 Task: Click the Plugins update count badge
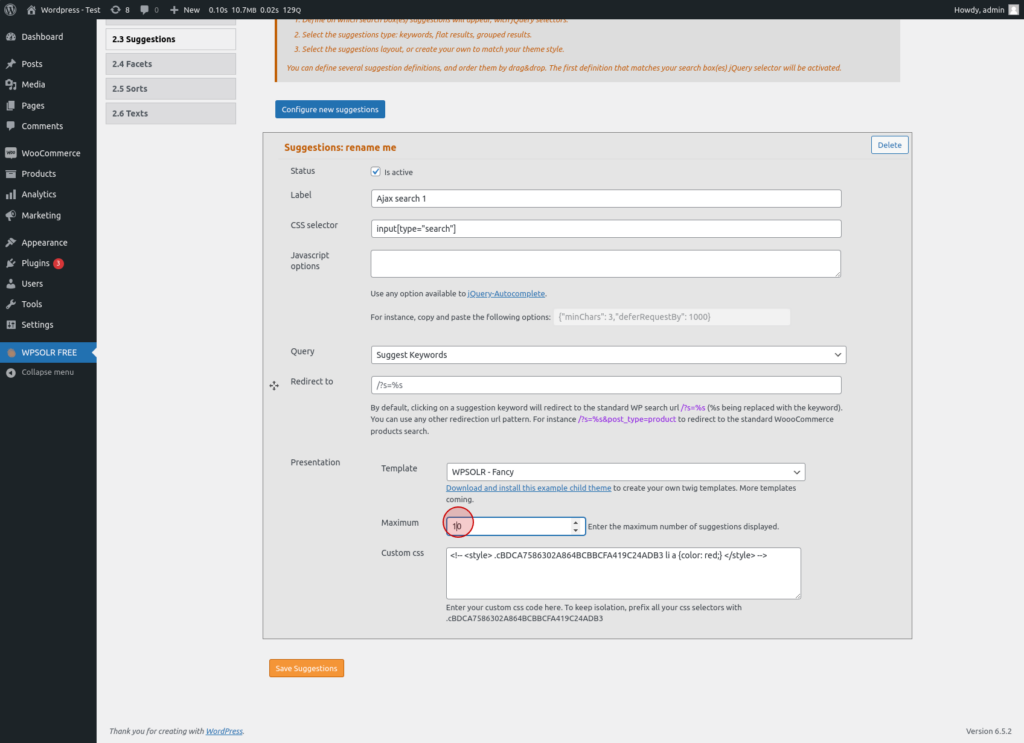click(58, 264)
